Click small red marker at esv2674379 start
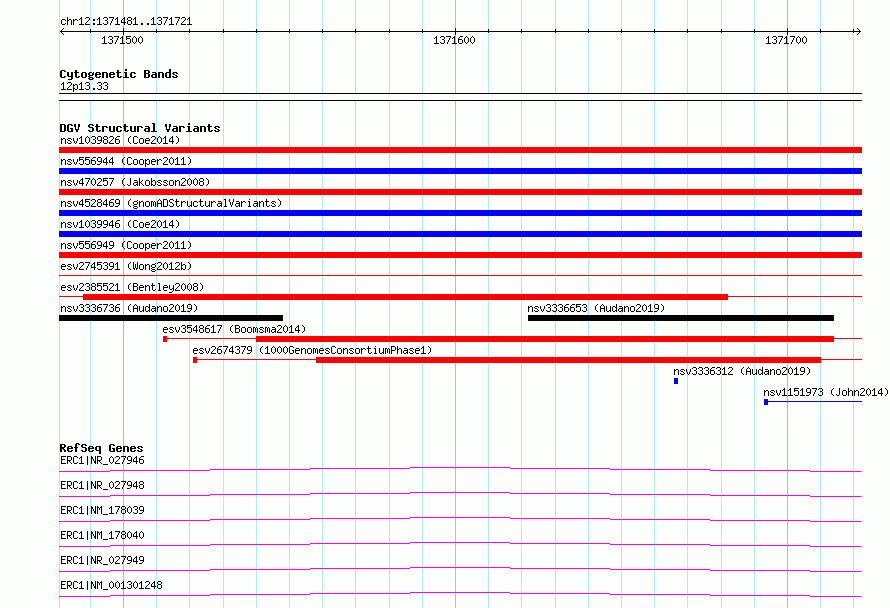Image resolution: width=890 pixels, height=608 pixels. [x=195, y=360]
